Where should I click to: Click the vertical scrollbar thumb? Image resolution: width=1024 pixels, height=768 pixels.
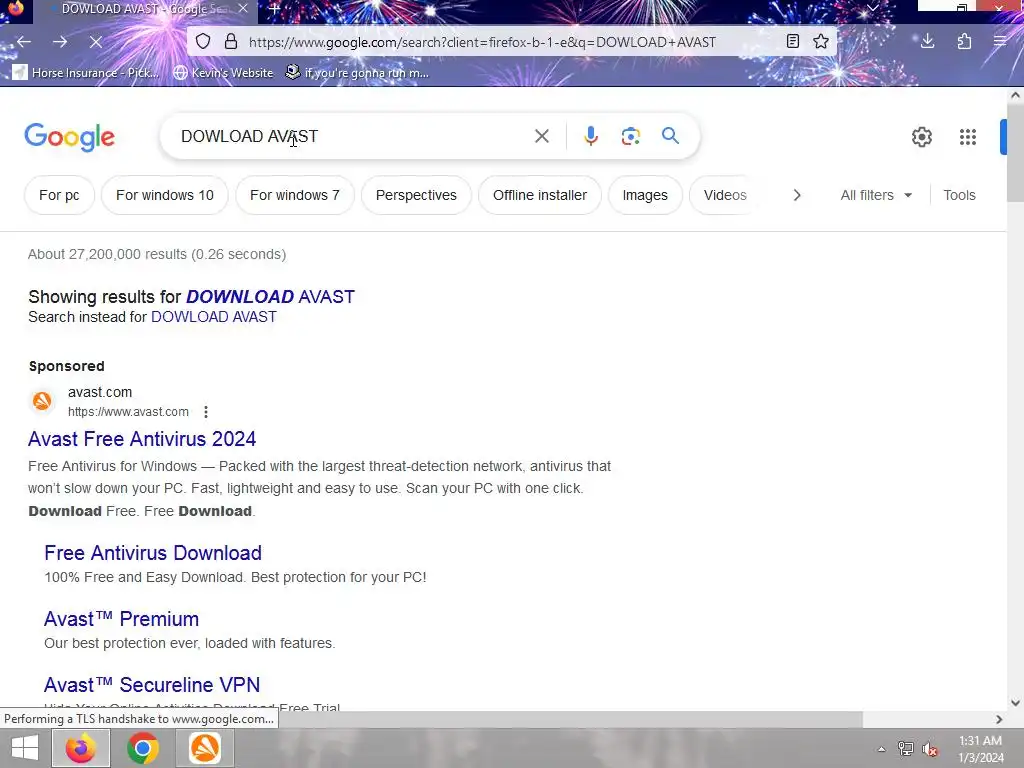(x=1015, y=153)
